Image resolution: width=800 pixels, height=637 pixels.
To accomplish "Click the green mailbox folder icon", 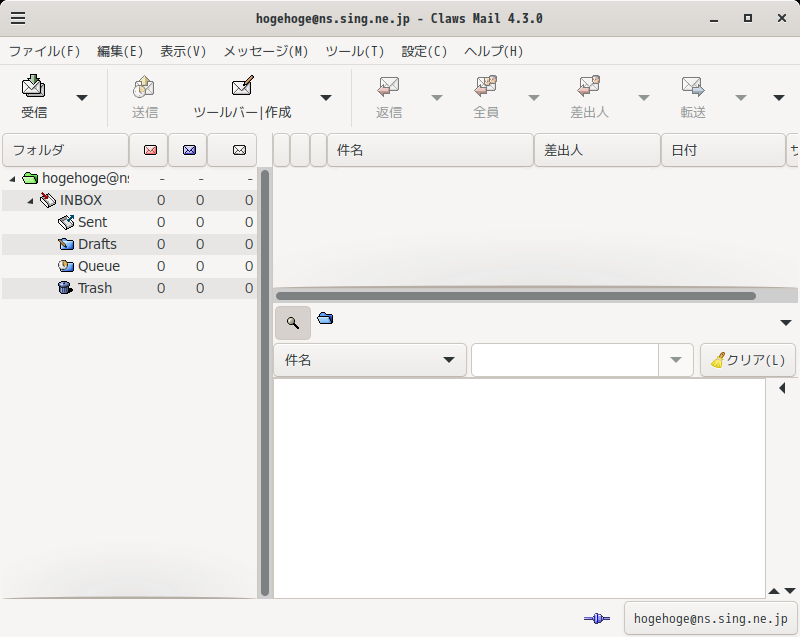I will (x=30, y=179).
